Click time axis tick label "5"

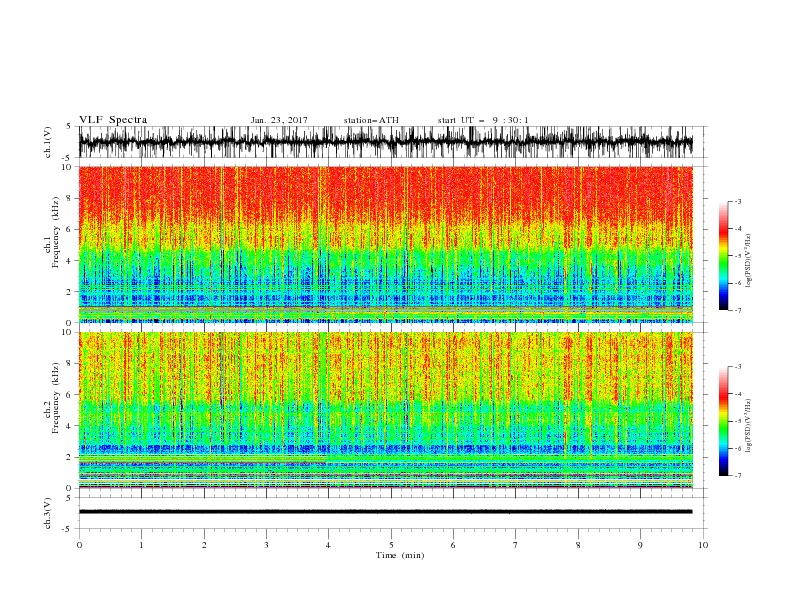click(391, 545)
